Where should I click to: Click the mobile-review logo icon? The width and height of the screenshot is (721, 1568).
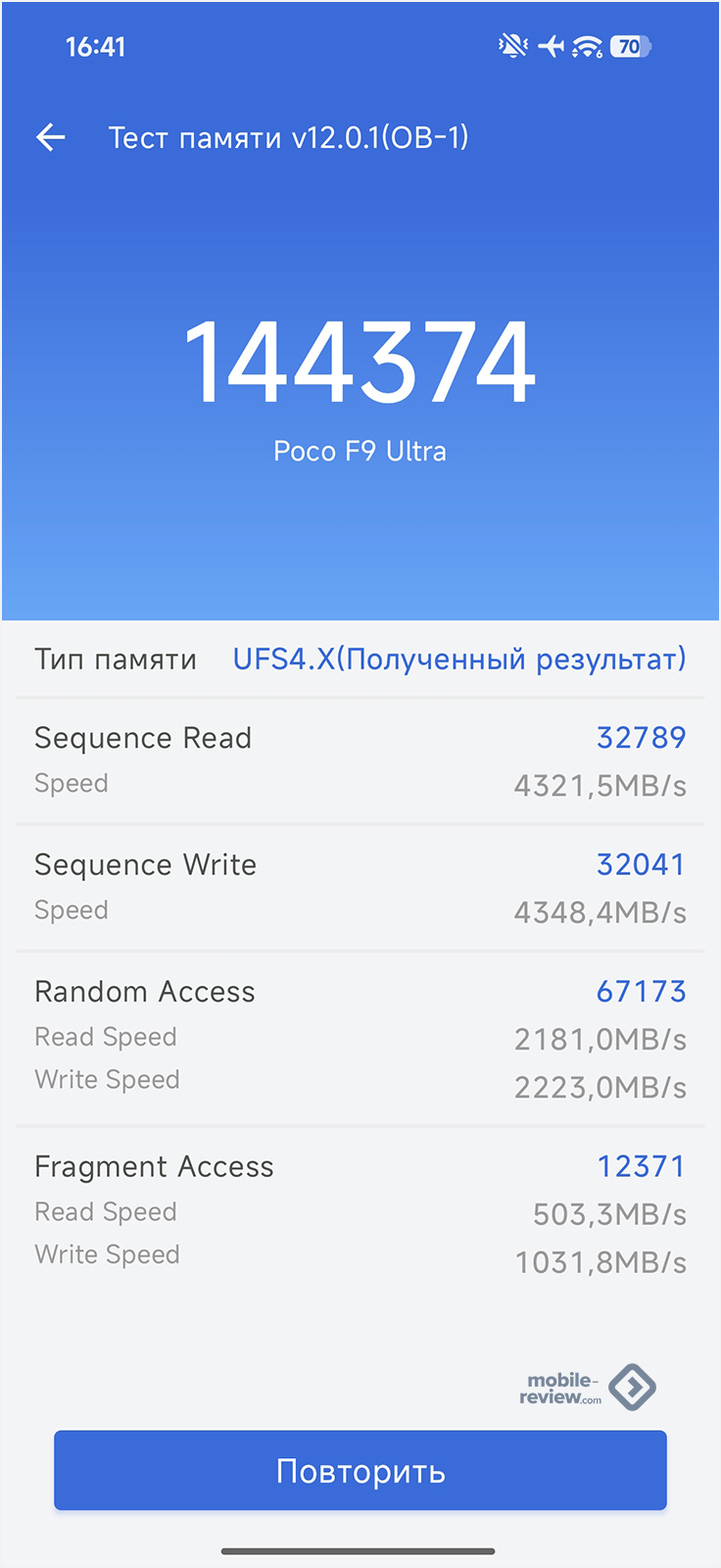coord(632,1387)
